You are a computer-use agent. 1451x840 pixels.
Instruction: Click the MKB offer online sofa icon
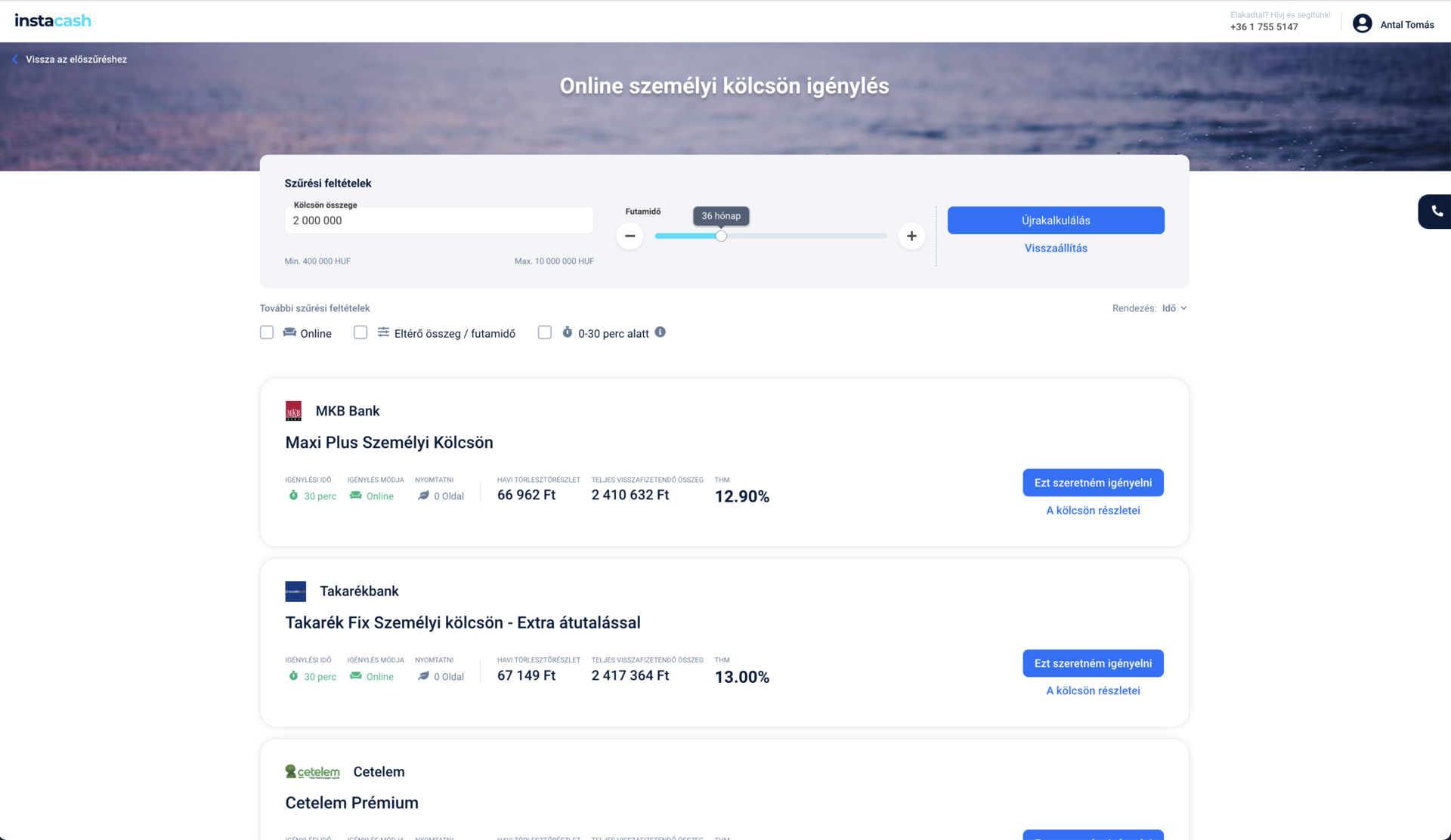(355, 496)
